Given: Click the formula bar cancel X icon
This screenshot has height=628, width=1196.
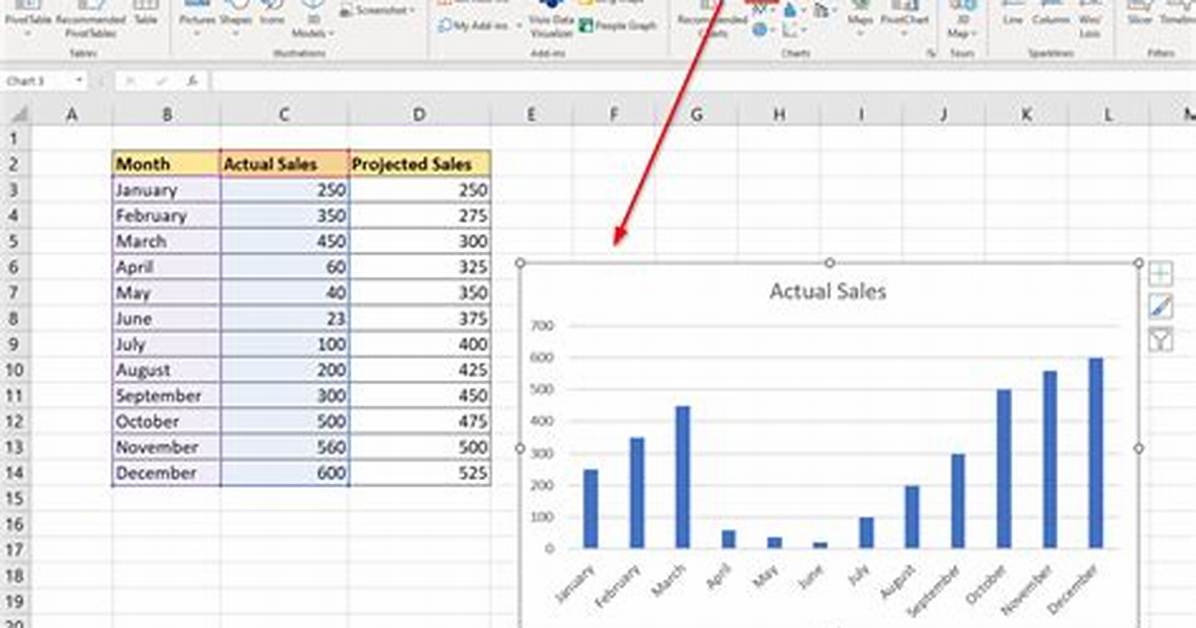Looking at the screenshot, I should 131,81.
